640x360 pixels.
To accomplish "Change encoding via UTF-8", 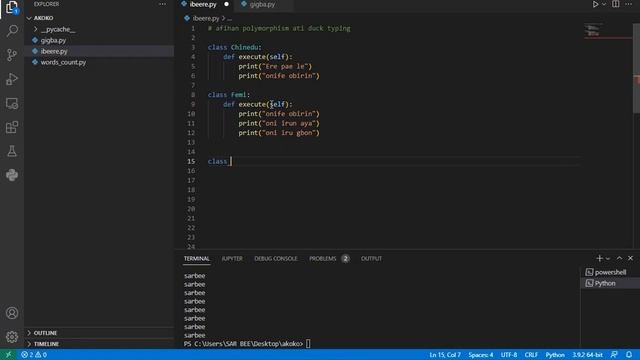I will pos(509,355).
